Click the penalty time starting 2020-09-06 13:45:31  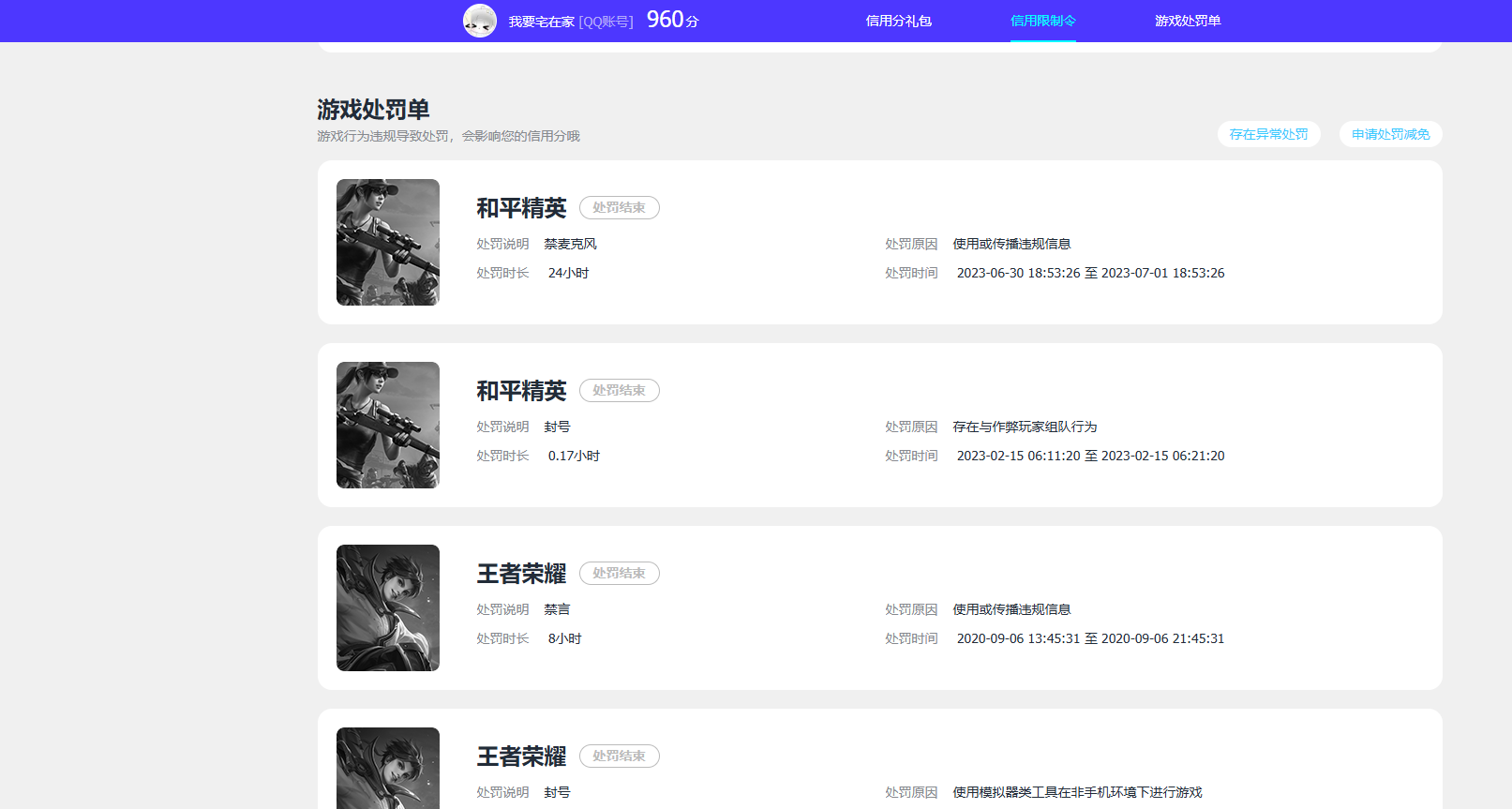[x=1091, y=638]
